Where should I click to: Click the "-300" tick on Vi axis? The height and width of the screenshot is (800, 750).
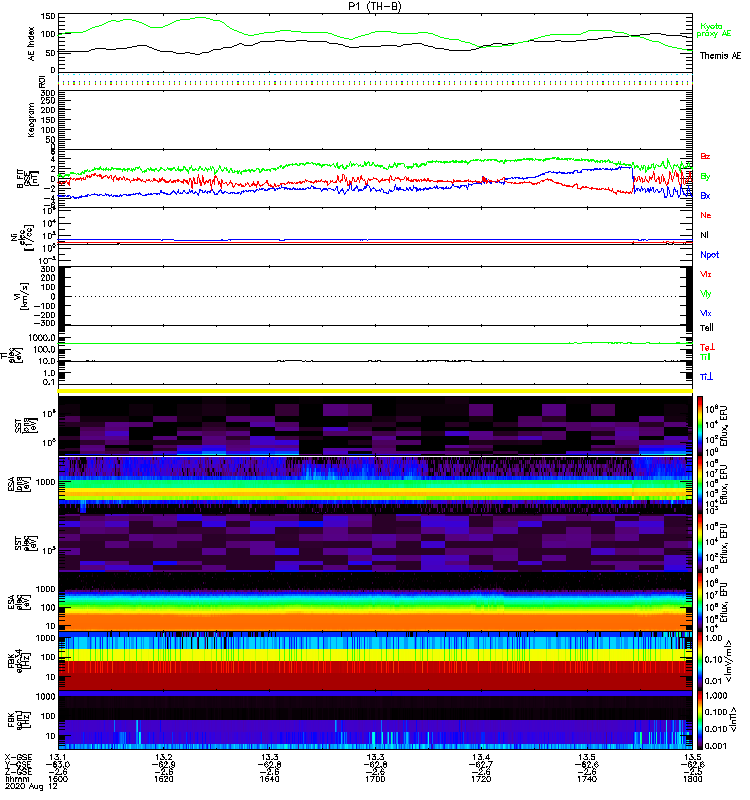[44, 323]
